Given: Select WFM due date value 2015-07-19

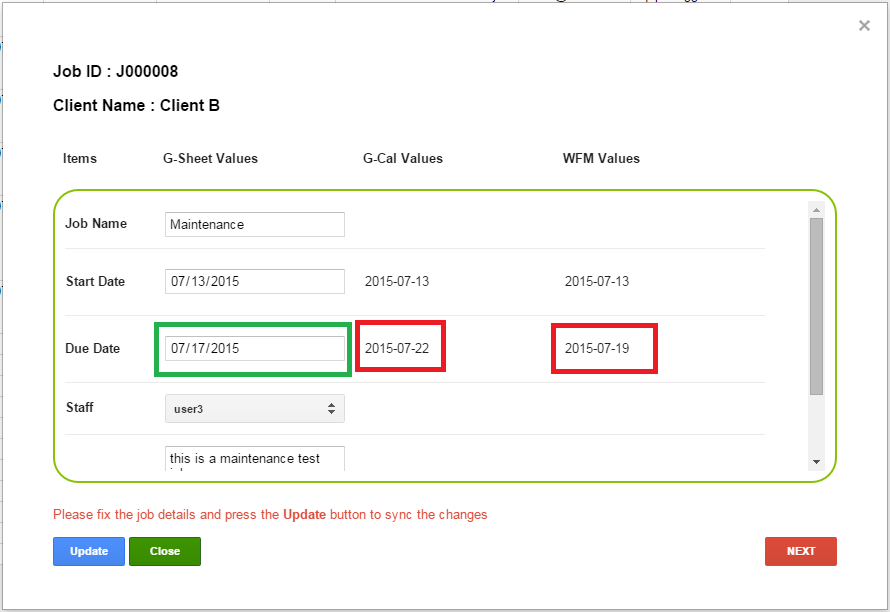Looking at the screenshot, I should [x=597, y=349].
